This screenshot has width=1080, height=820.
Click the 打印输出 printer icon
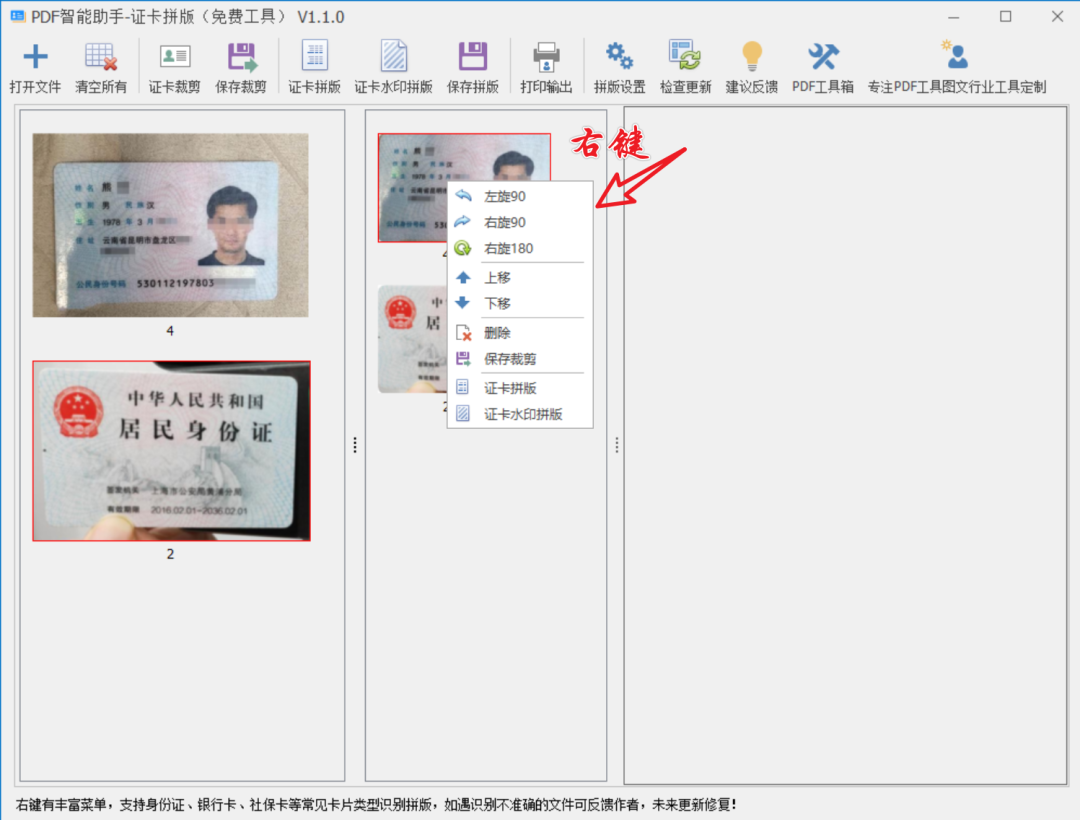pyautogui.click(x=546, y=58)
